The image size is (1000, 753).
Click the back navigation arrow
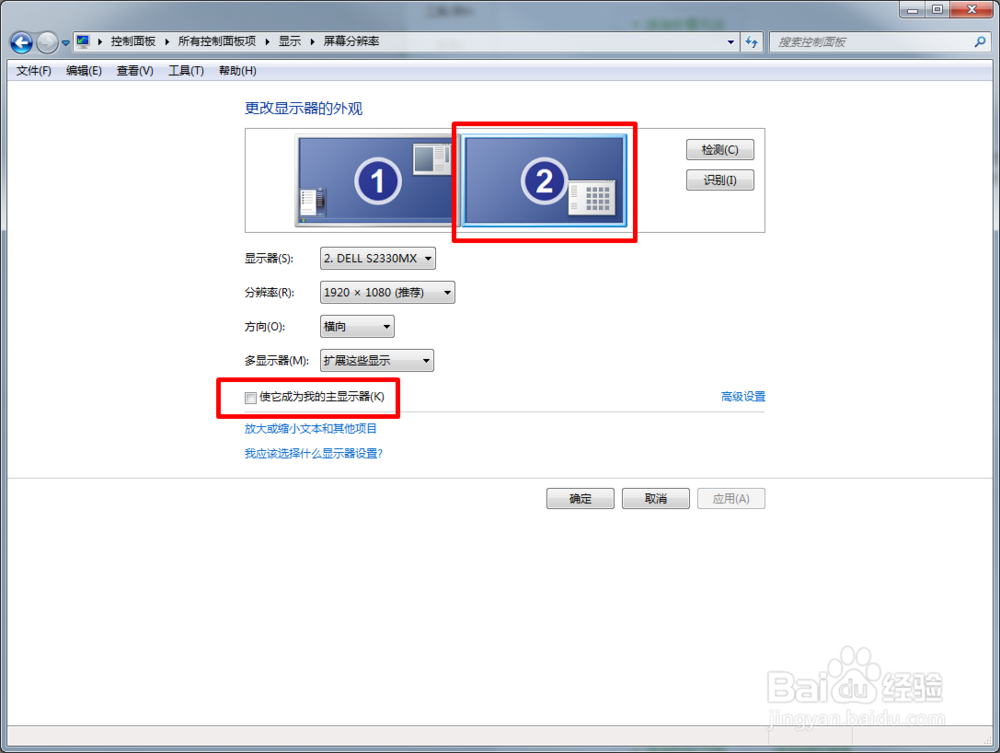point(21,42)
